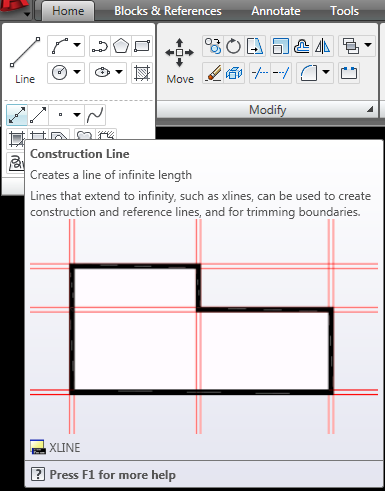Click the help question mark icon
This screenshot has width=385, height=491.
[38, 474]
